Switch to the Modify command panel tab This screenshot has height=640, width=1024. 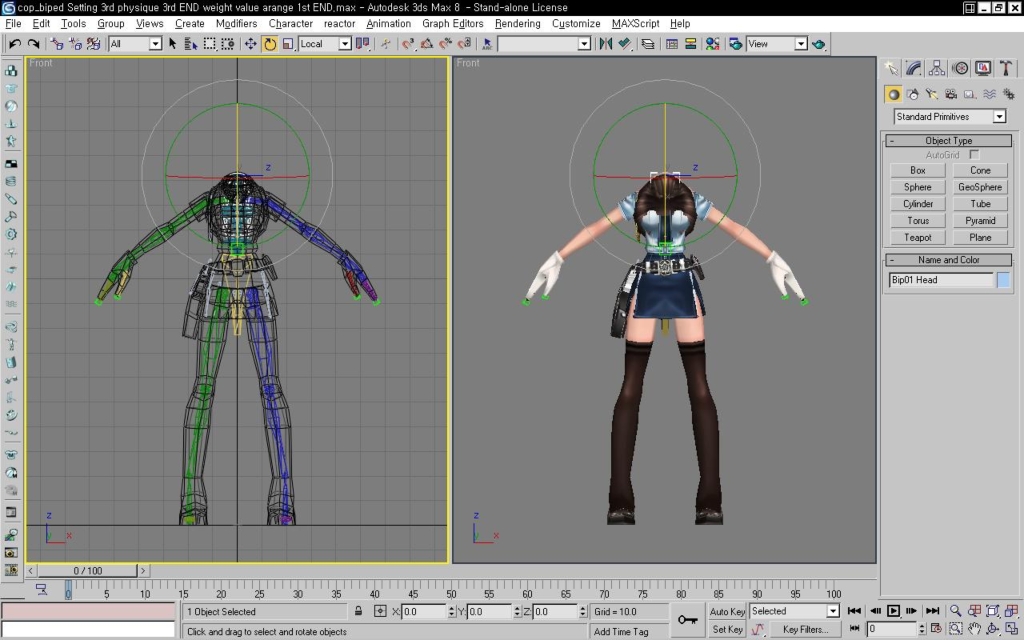[914, 68]
